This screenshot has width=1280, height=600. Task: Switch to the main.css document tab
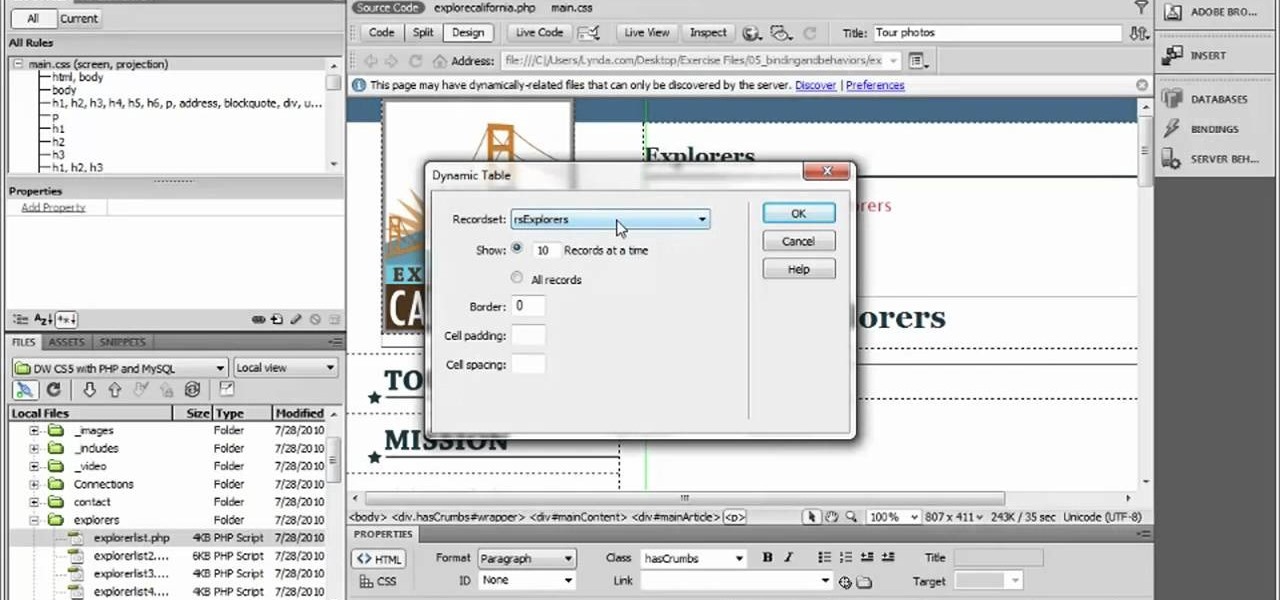pyautogui.click(x=571, y=8)
